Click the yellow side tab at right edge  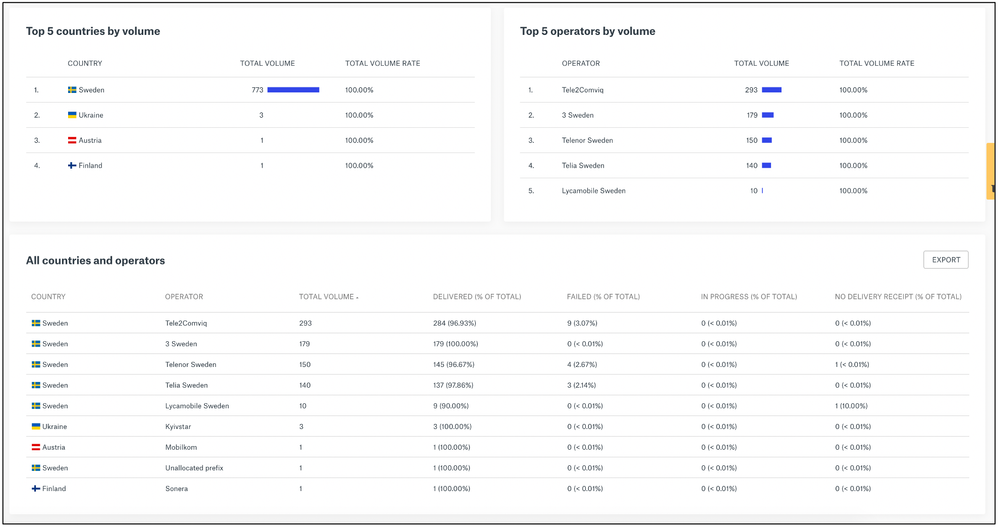coord(991,171)
